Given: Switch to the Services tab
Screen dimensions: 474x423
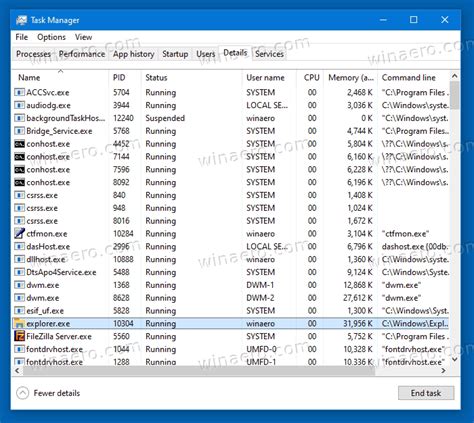Looking at the screenshot, I should pos(269,54).
